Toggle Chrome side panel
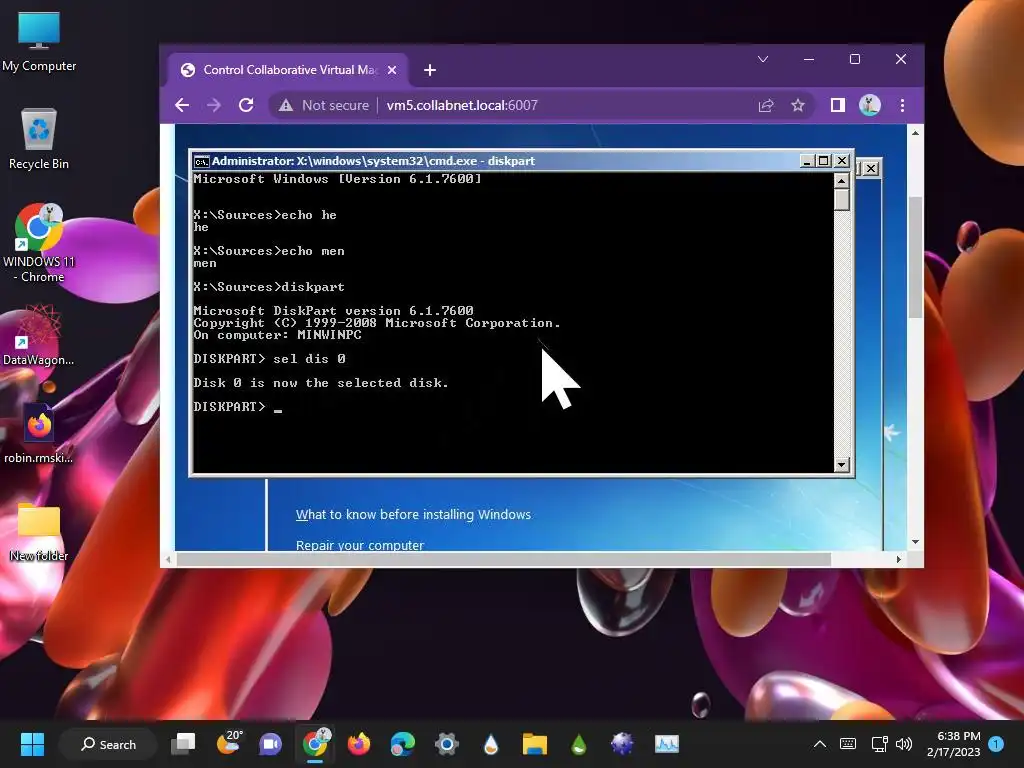The height and width of the screenshot is (768, 1024). [x=838, y=105]
